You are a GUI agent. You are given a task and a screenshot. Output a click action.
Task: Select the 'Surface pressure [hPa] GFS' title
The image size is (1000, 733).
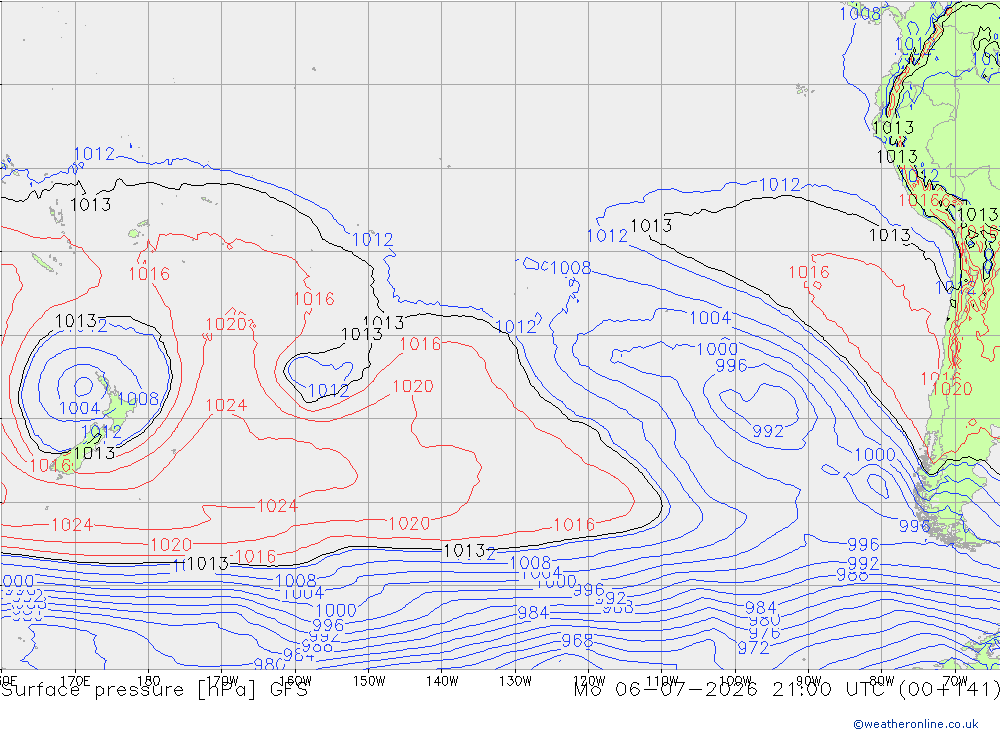155,690
